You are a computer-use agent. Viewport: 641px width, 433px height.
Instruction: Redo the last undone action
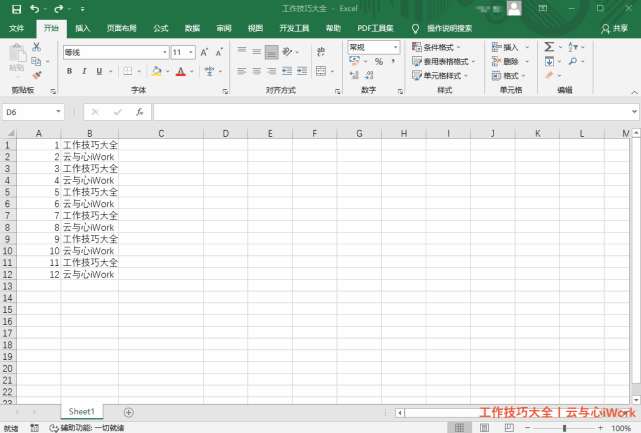tap(58, 9)
